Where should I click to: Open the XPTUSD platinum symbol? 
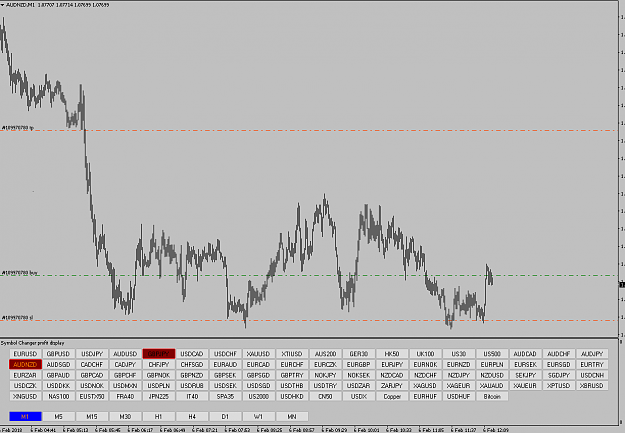[x=558, y=386]
